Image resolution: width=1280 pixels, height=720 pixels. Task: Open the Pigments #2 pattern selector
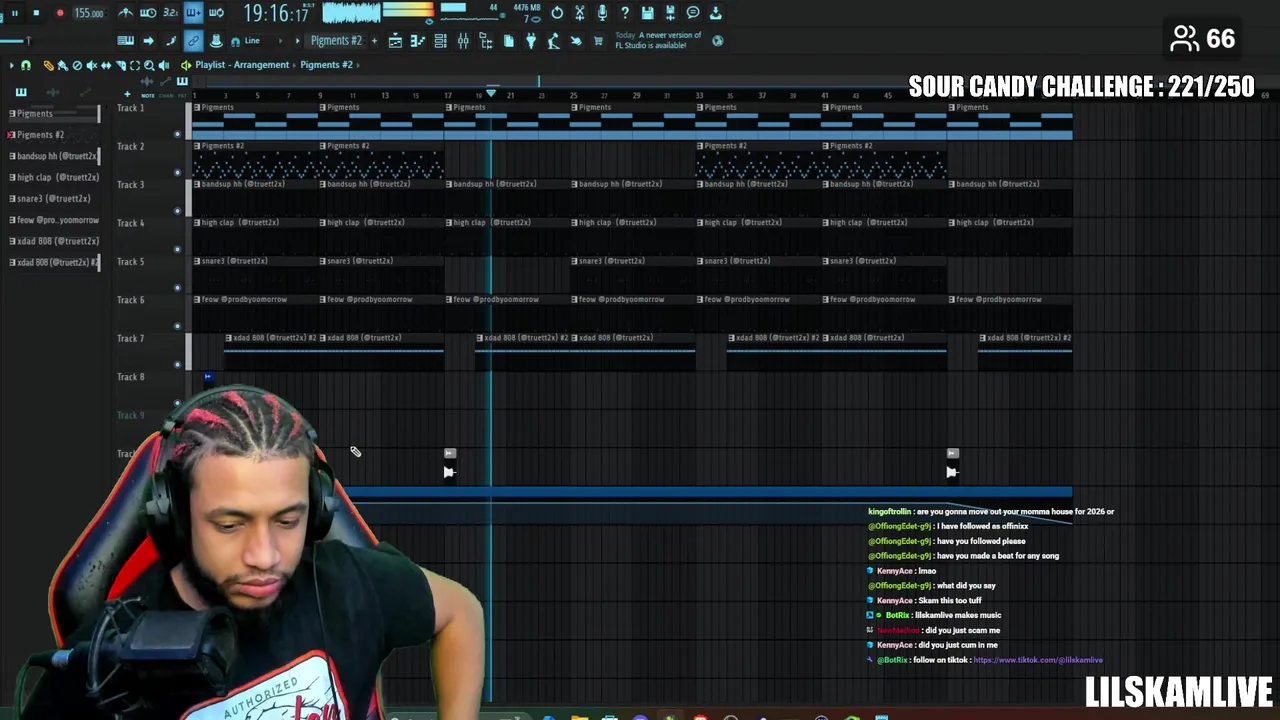pyautogui.click(x=336, y=41)
